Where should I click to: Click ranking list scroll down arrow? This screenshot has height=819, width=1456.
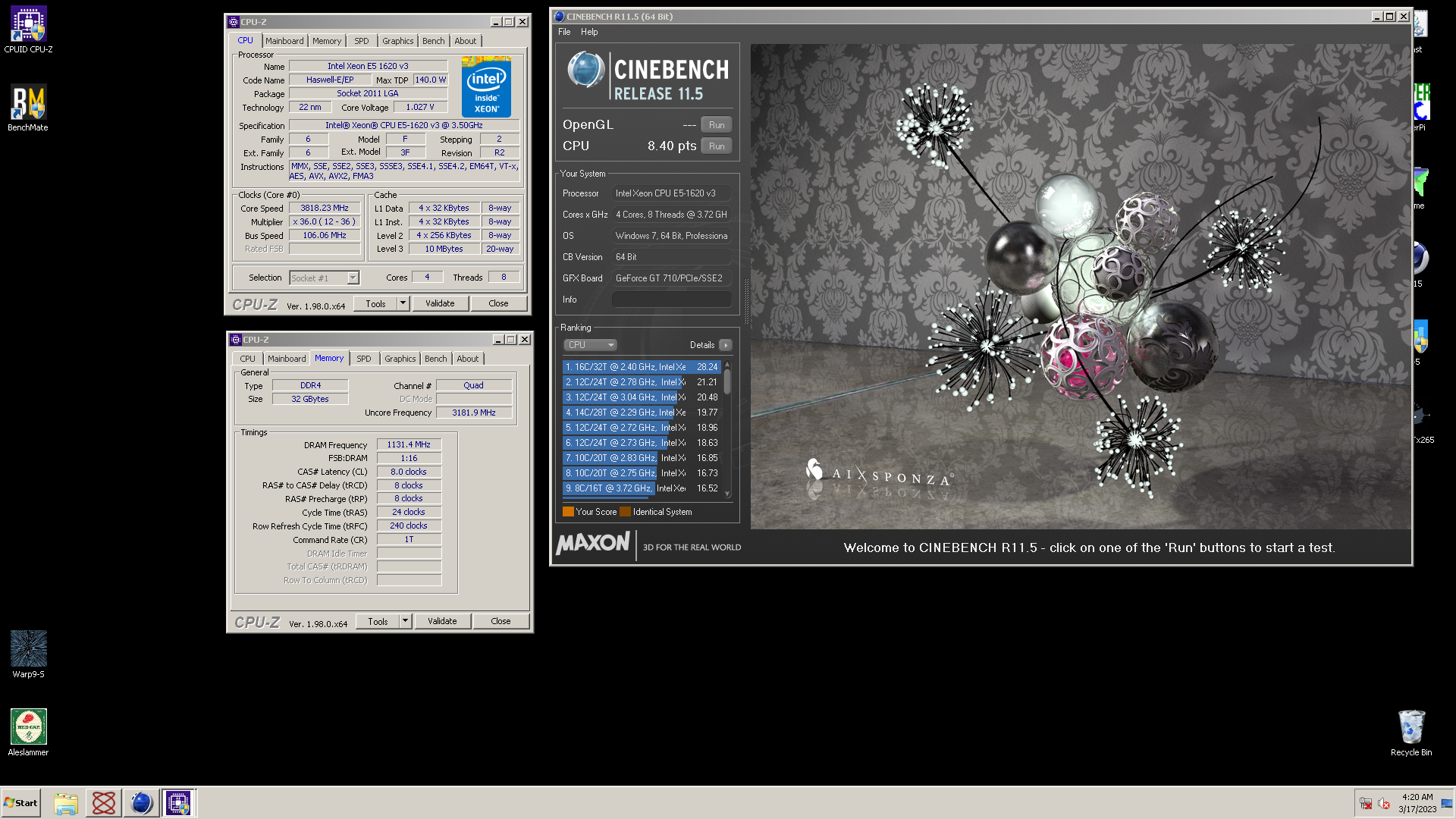click(727, 494)
